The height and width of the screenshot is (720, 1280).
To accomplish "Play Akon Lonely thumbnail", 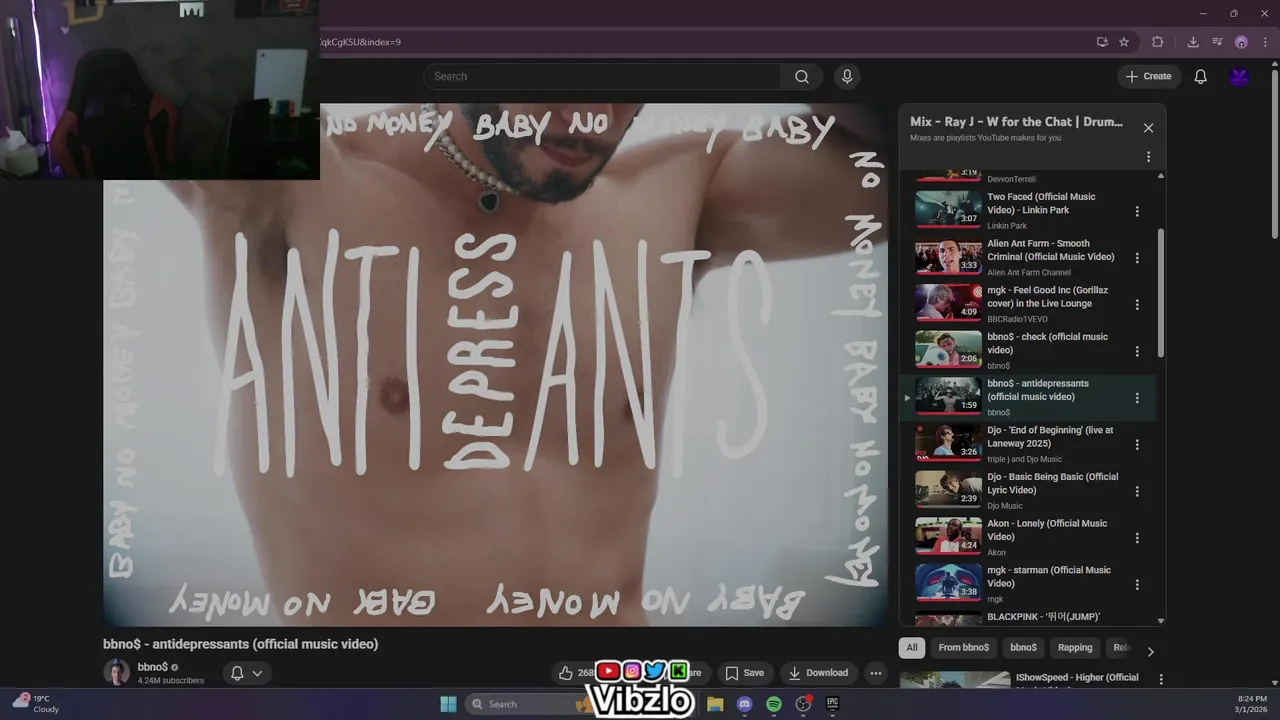I will click(x=949, y=536).
